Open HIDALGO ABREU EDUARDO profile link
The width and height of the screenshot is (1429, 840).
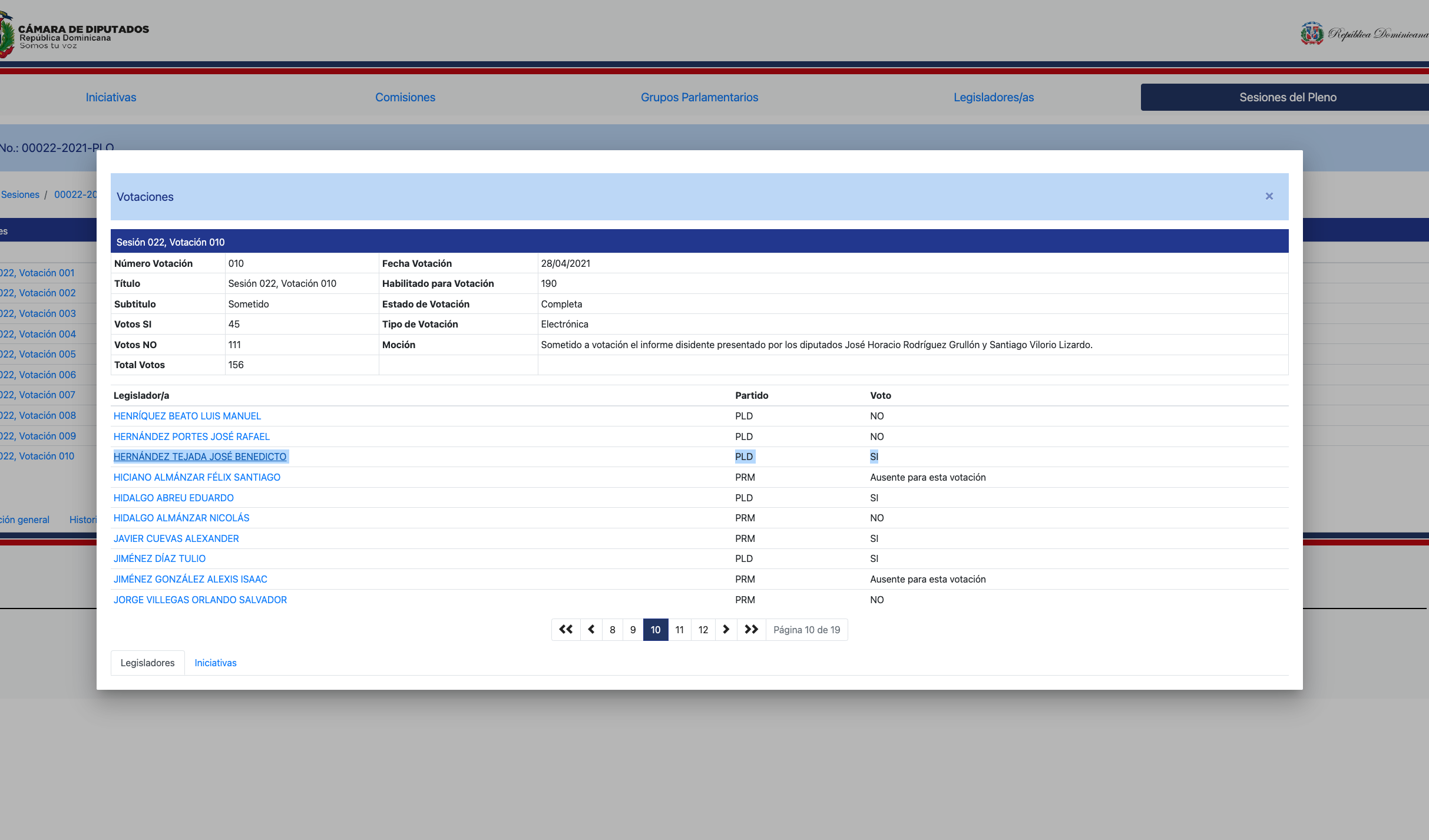(x=173, y=498)
